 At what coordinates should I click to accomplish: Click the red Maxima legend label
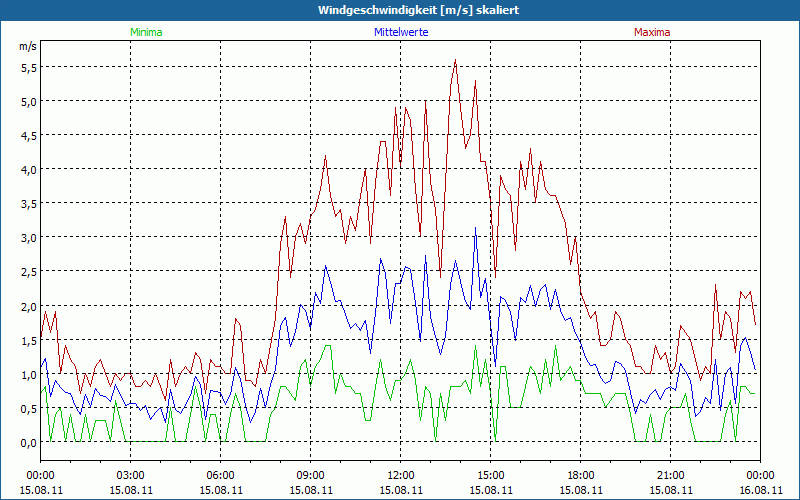pyautogui.click(x=652, y=32)
